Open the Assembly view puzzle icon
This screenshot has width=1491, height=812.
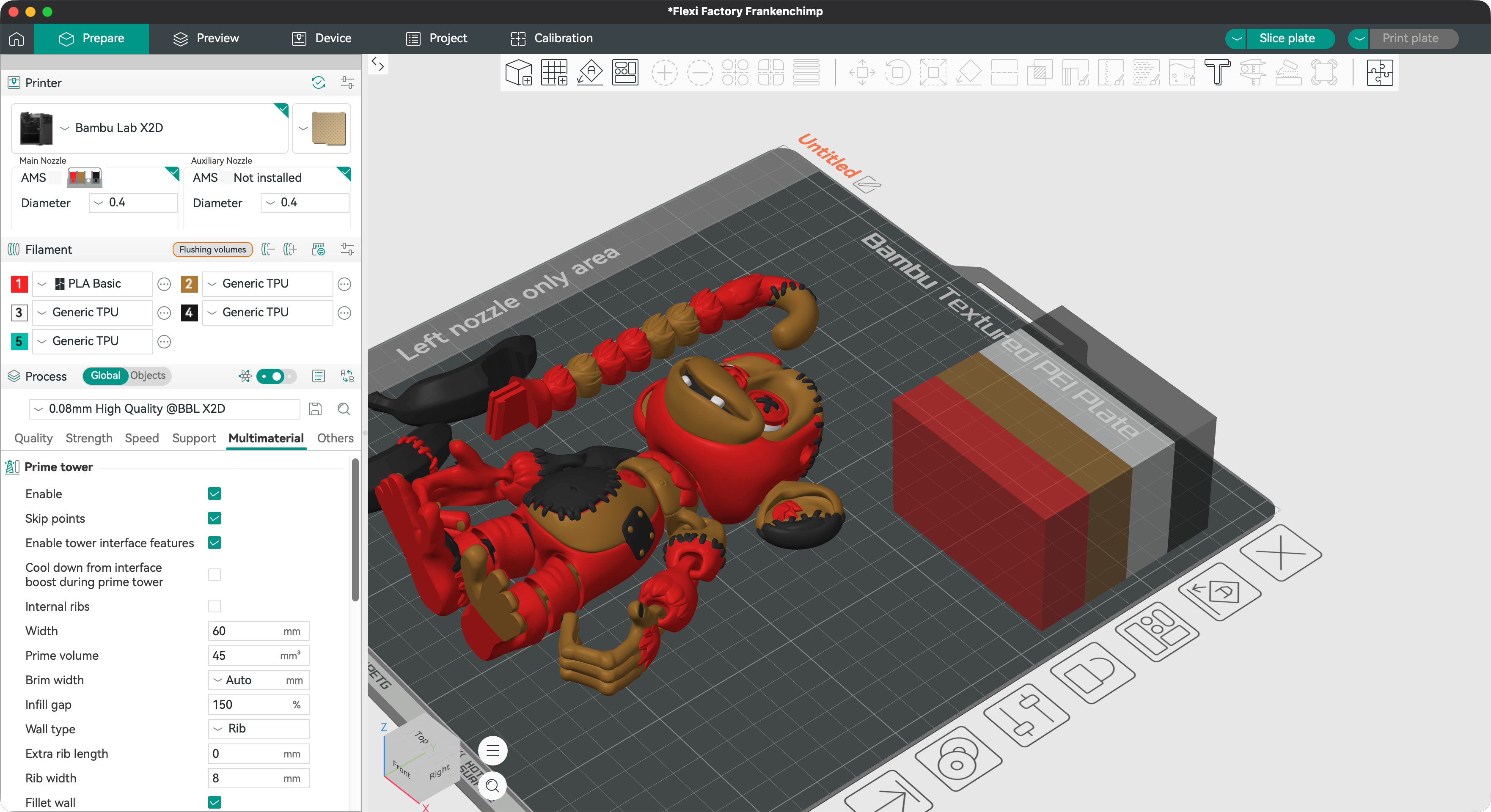click(x=1380, y=73)
